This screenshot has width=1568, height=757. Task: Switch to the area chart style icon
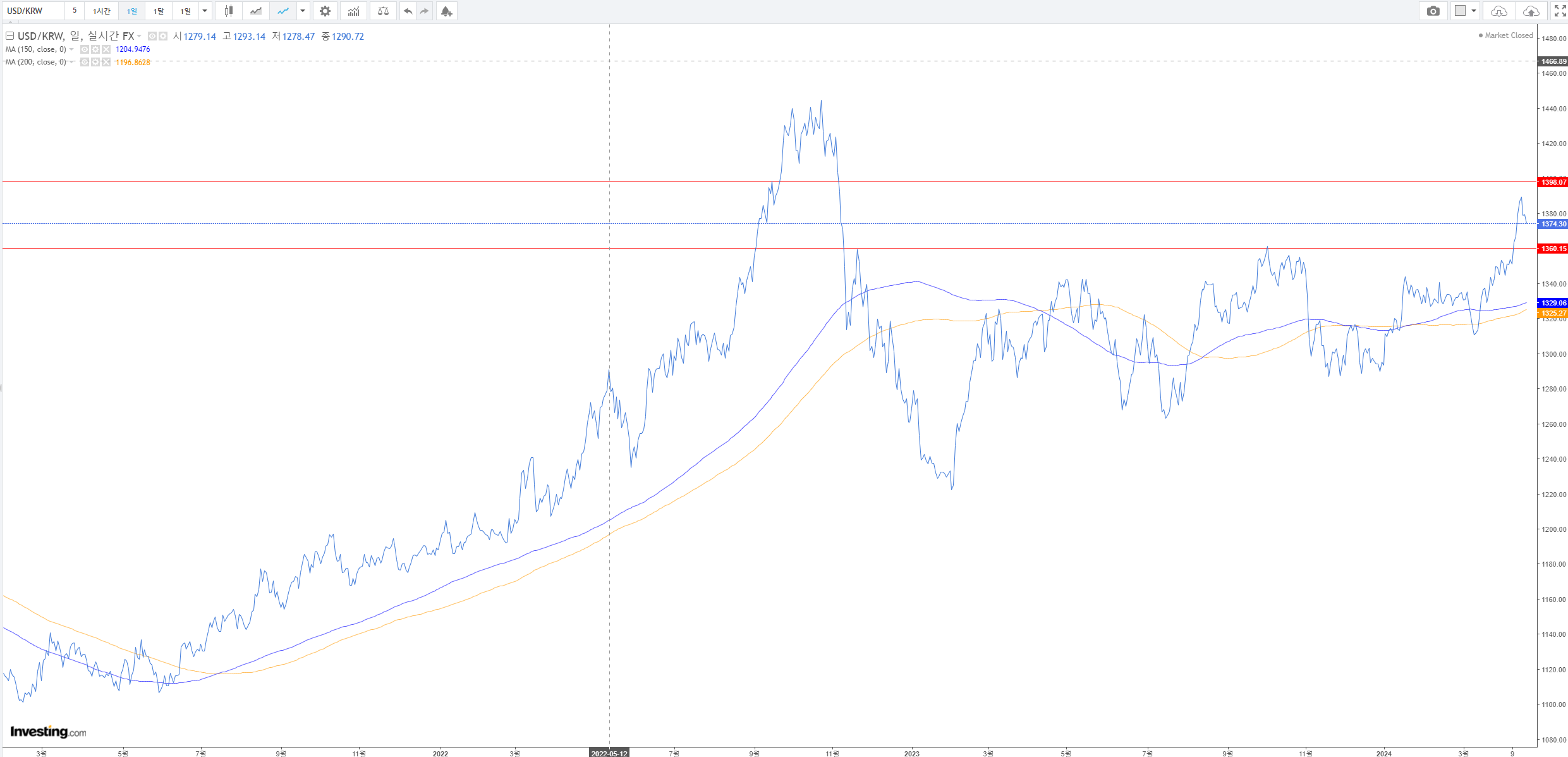pyautogui.click(x=256, y=11)
